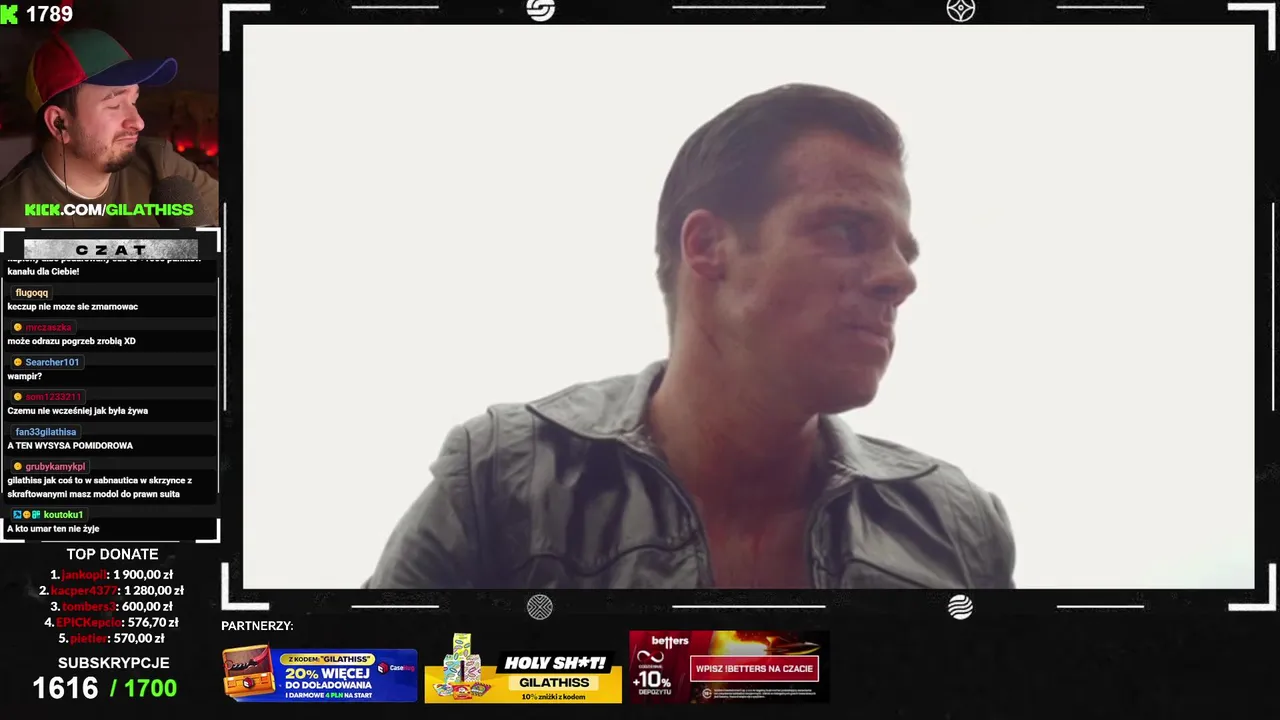Click the main video playback area
The height and width of the screenshot is (720, 1280).
(749, 307)
